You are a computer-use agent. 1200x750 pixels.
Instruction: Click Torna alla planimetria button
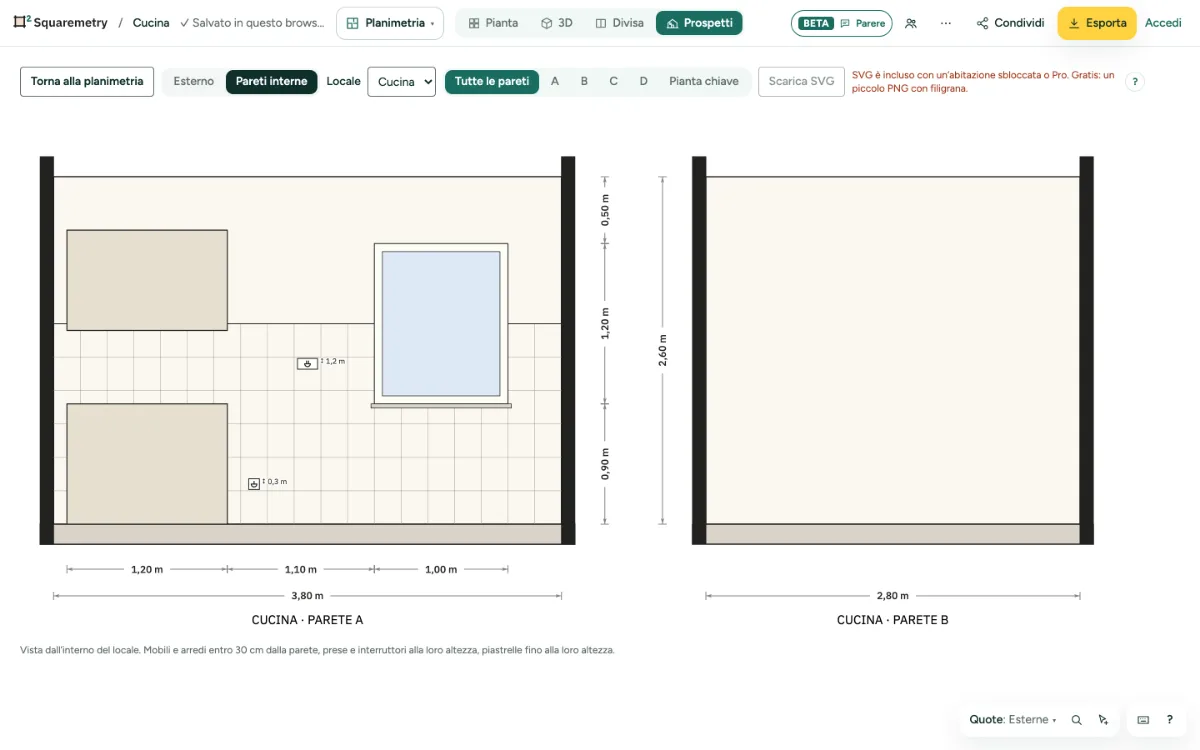tap(87, 82)
